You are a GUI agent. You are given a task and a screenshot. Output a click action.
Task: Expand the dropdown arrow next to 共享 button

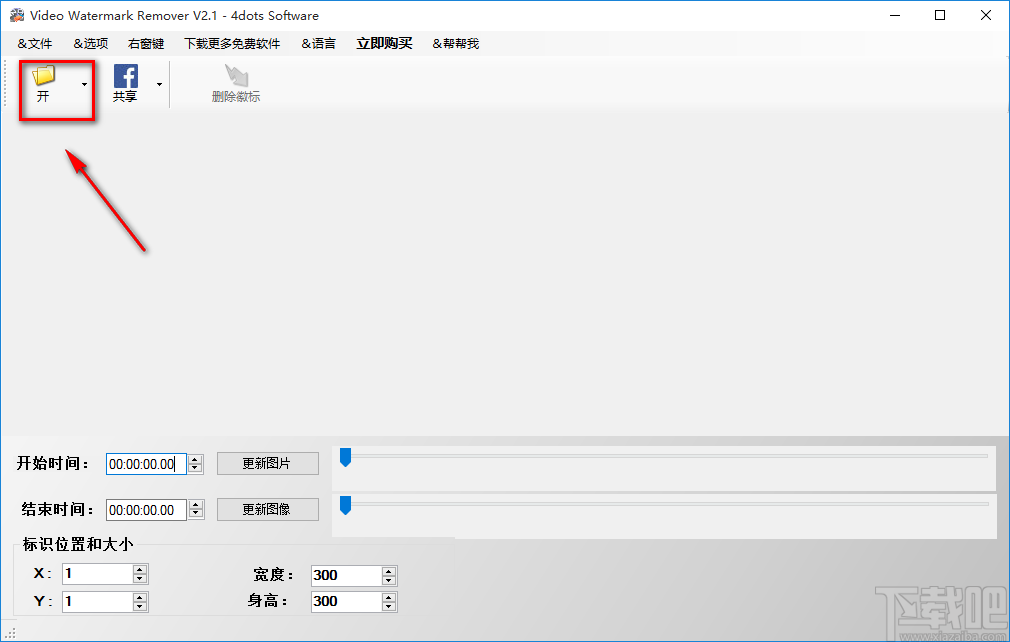(158, 84)
